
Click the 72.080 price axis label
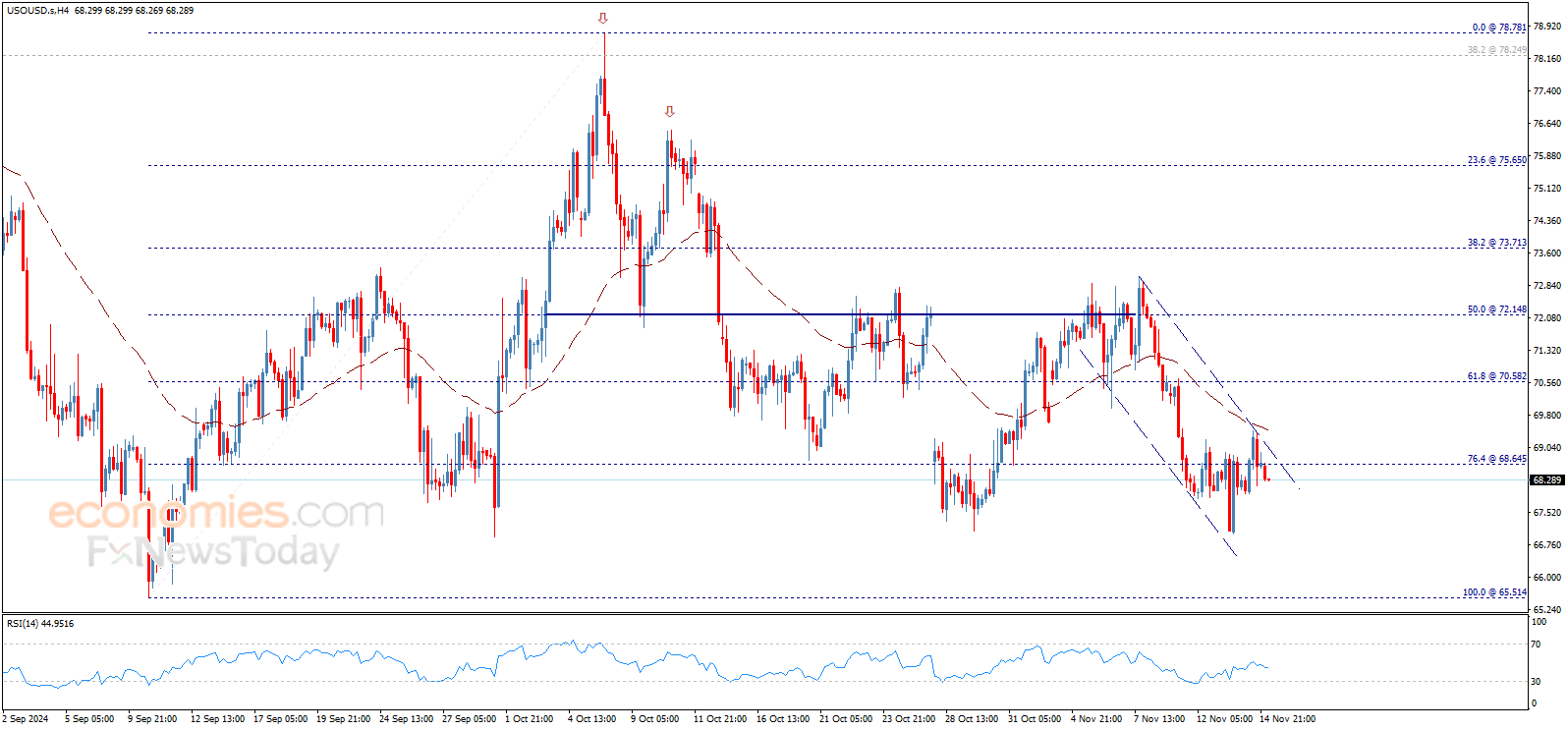[x=1547, y=318]
